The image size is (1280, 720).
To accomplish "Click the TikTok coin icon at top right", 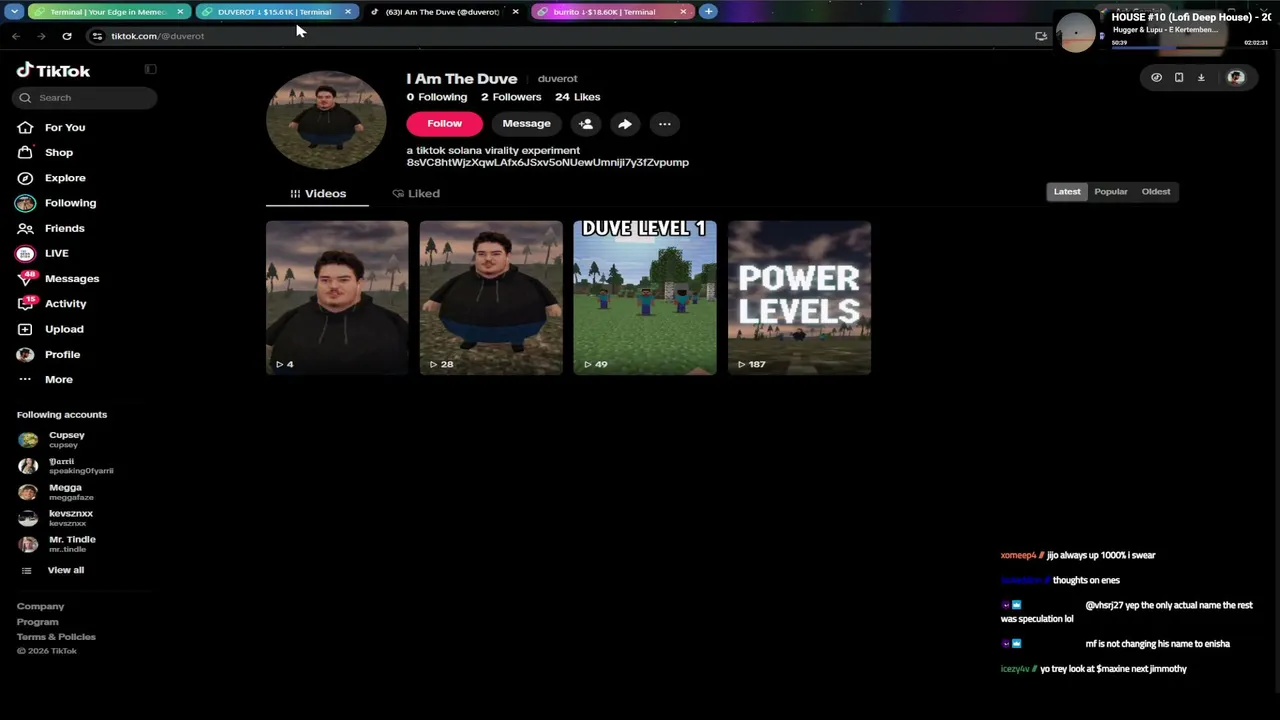I will click(1156, 78).
